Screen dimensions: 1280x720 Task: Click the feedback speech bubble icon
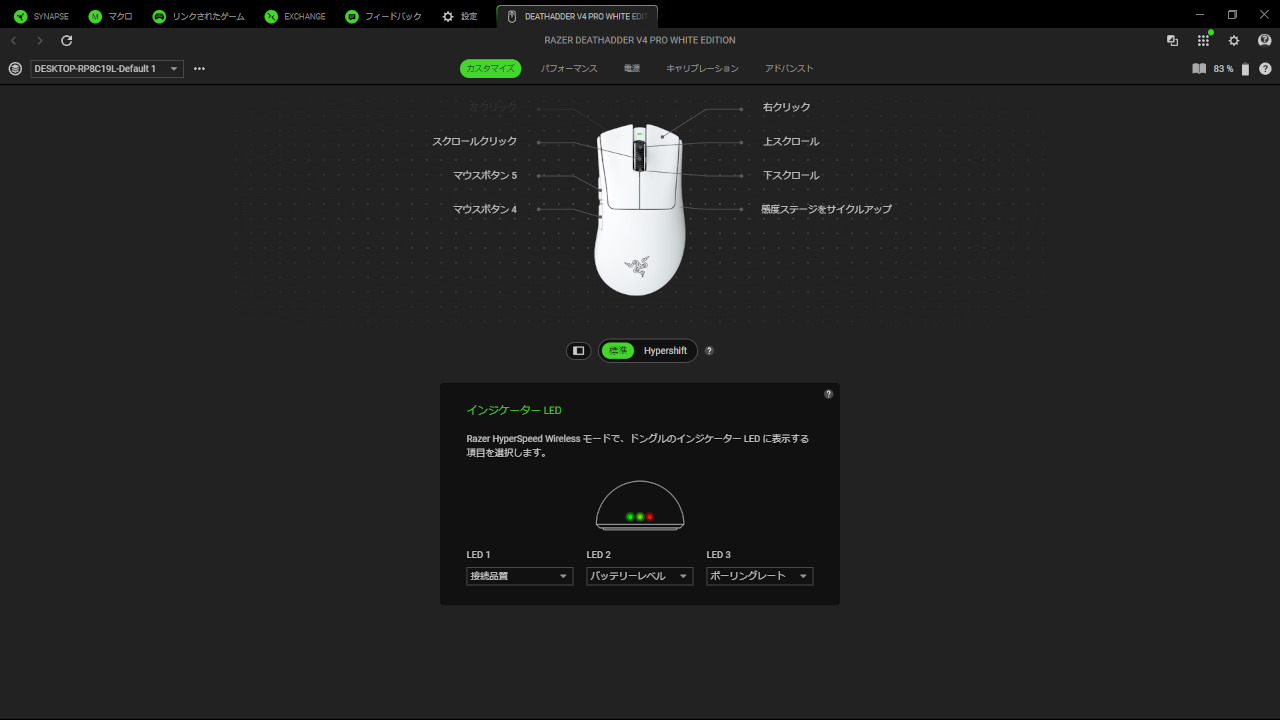tap(352, 17)
